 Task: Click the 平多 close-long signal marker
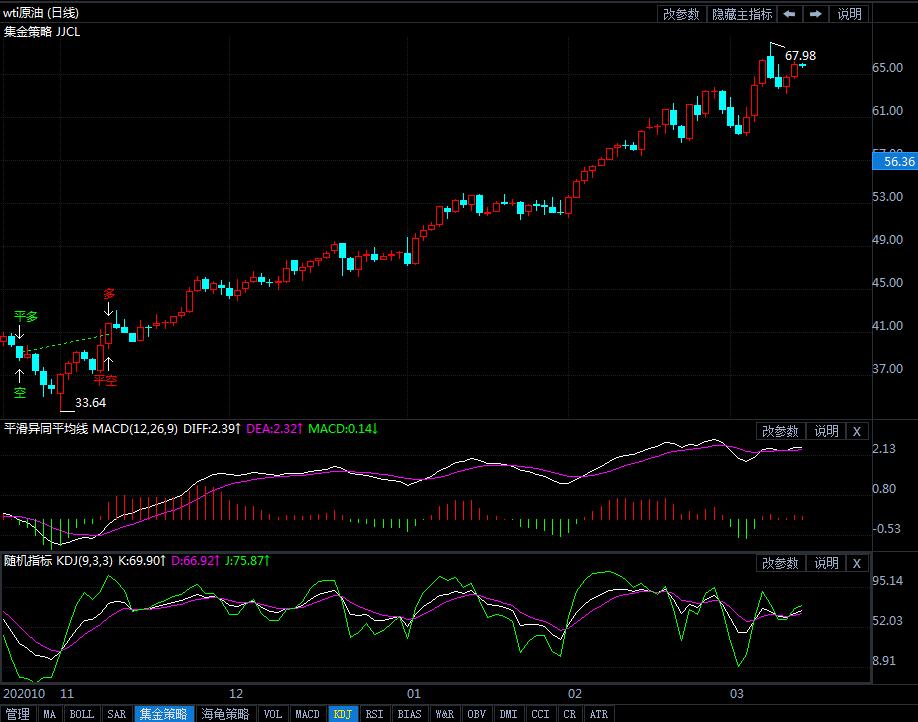click(x=26, y=317)
